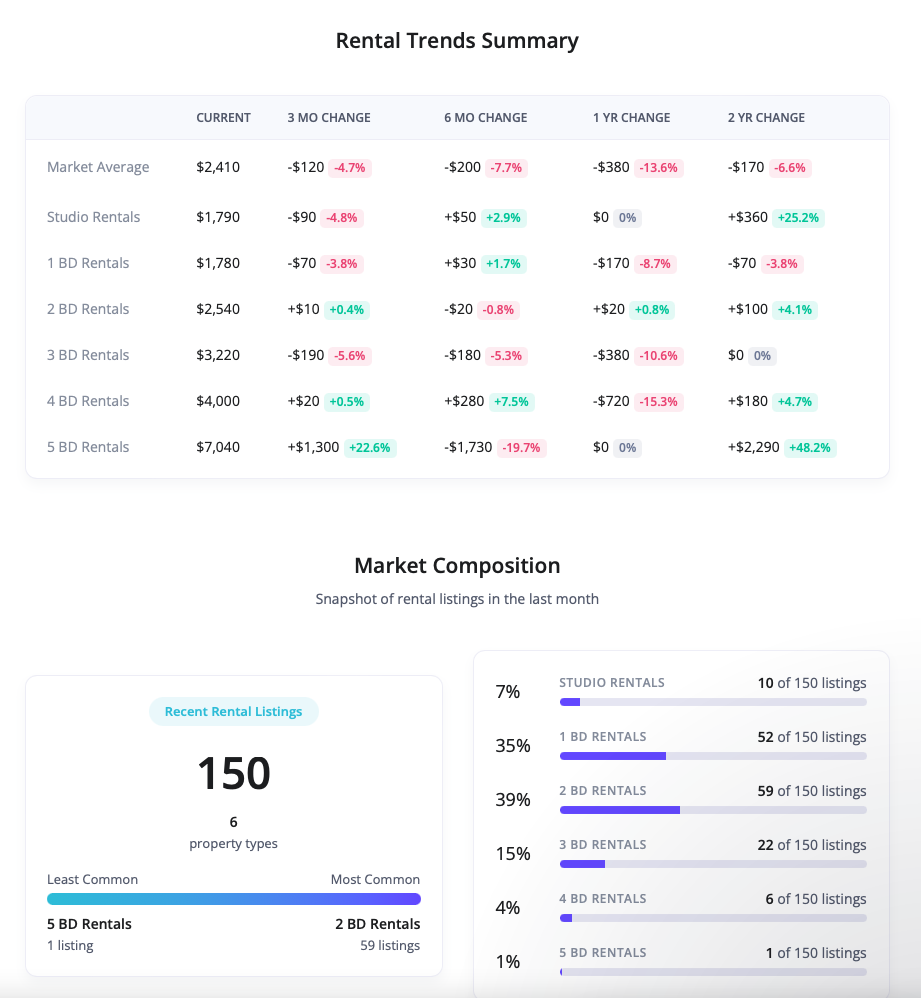This screenshot has height=998, width=921.
Task: Click the 3 MO CHANGE column header
Action: coord(328,118)
